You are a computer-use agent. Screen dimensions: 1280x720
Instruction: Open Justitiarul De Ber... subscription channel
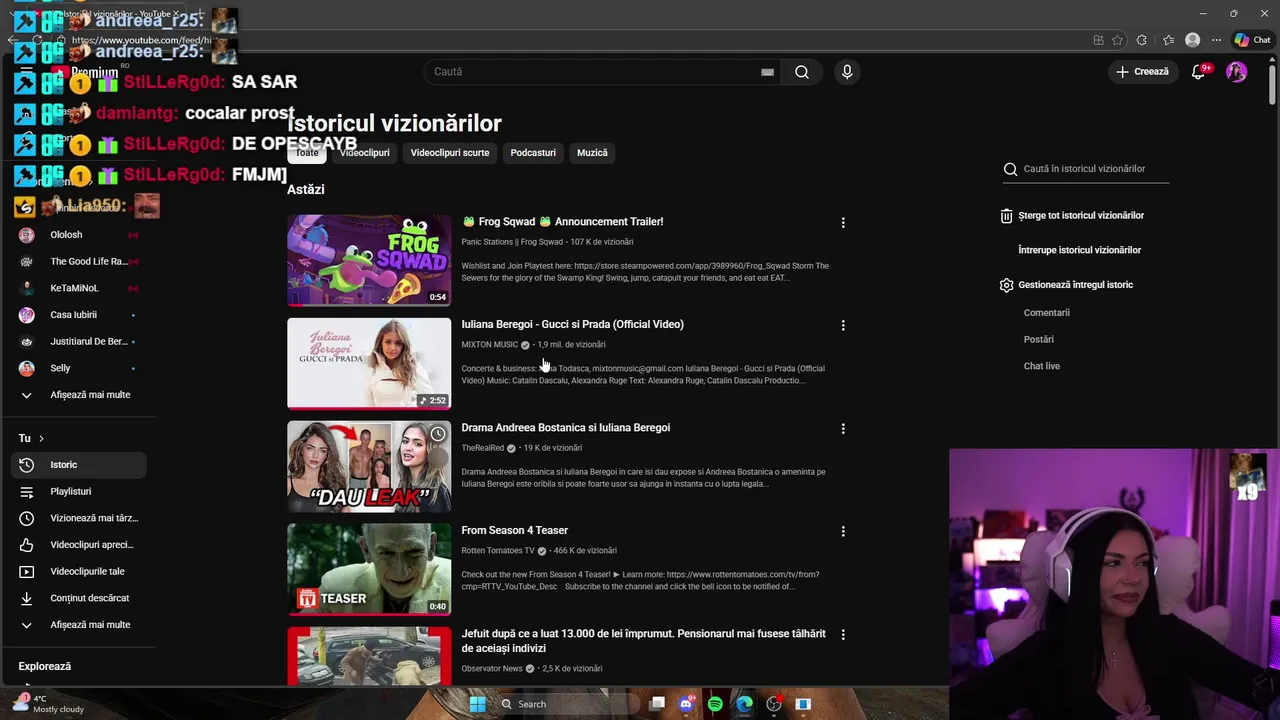pos(79,342)
